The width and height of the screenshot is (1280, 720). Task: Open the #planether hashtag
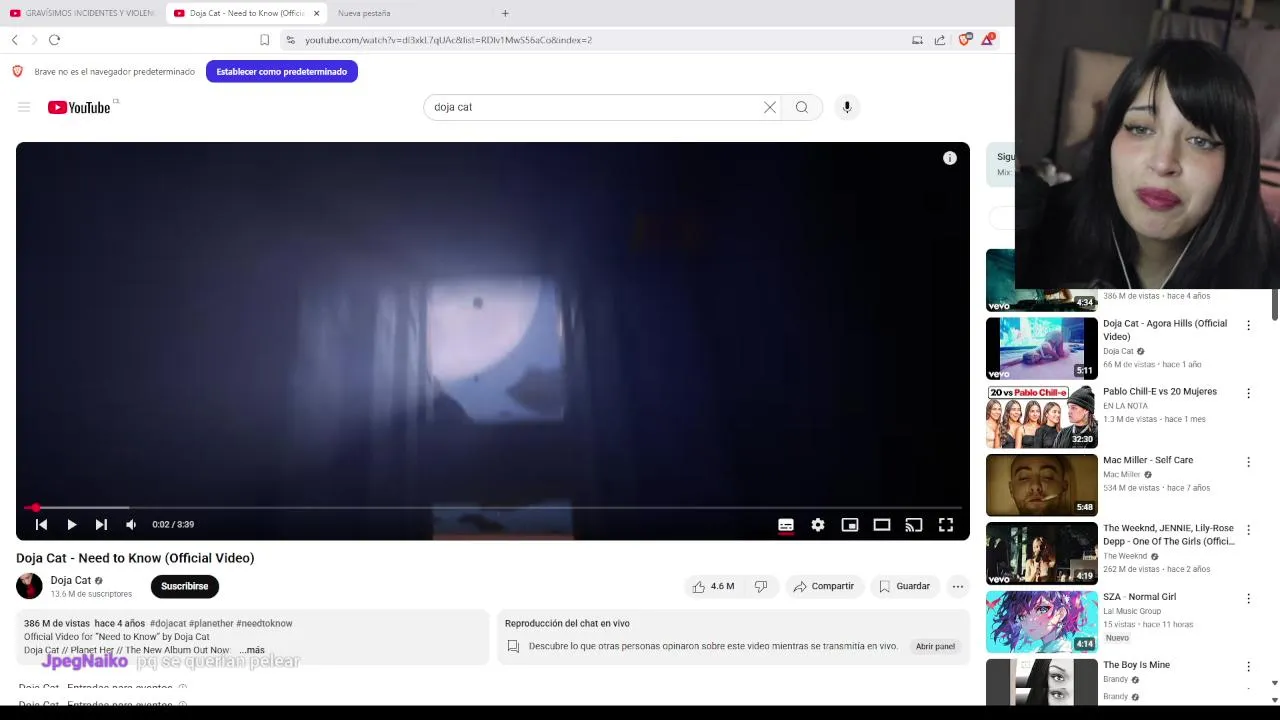(x=211, y=623)
